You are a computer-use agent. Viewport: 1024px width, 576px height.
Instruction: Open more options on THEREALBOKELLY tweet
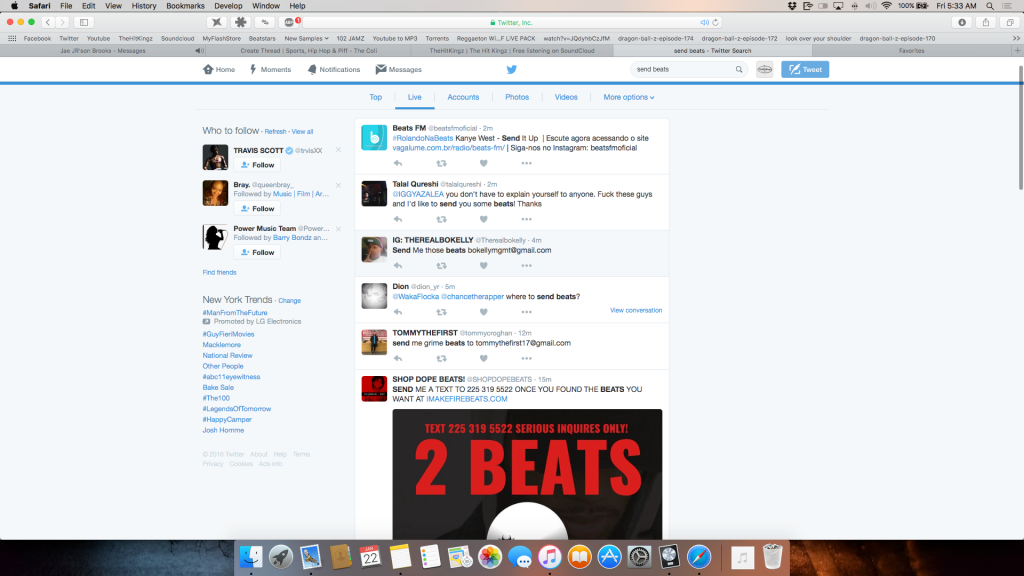(526, 266)
